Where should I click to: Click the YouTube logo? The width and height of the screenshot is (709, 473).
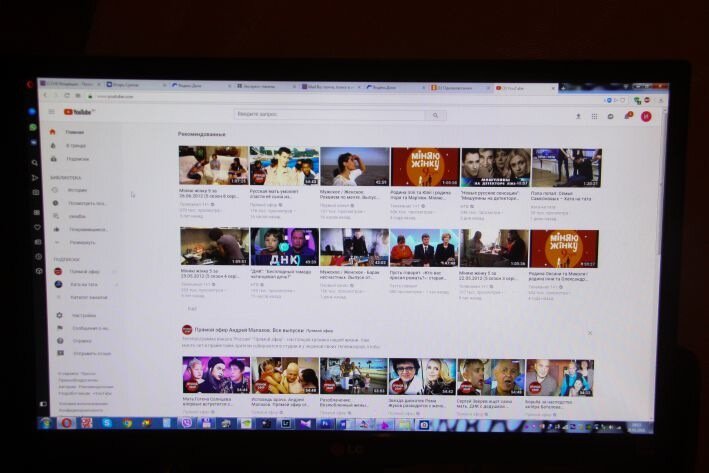click(78, 113)
